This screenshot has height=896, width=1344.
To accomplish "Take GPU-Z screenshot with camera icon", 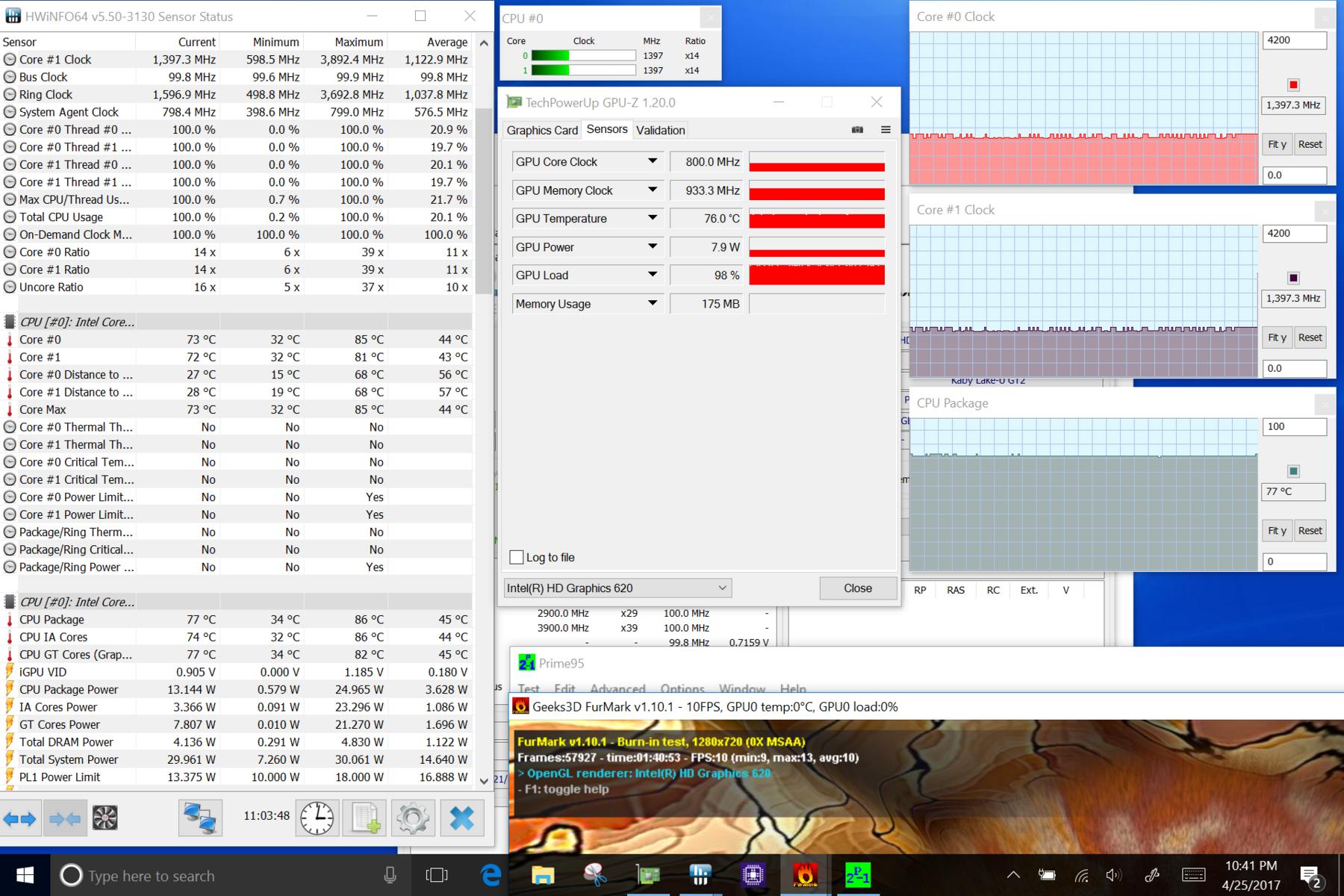I will coord(857,130).
